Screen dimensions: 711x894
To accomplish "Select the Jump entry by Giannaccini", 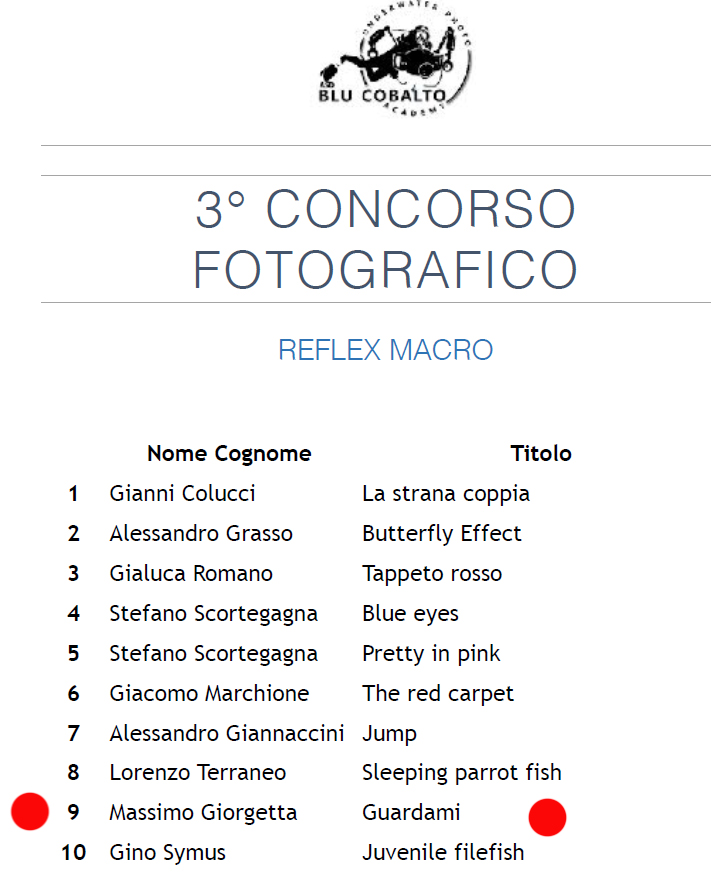I will pos(389,733).
